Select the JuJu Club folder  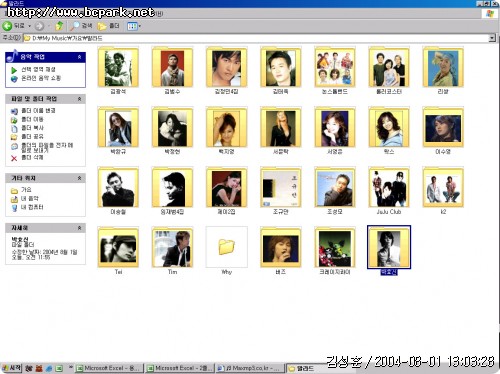point(389,191)
